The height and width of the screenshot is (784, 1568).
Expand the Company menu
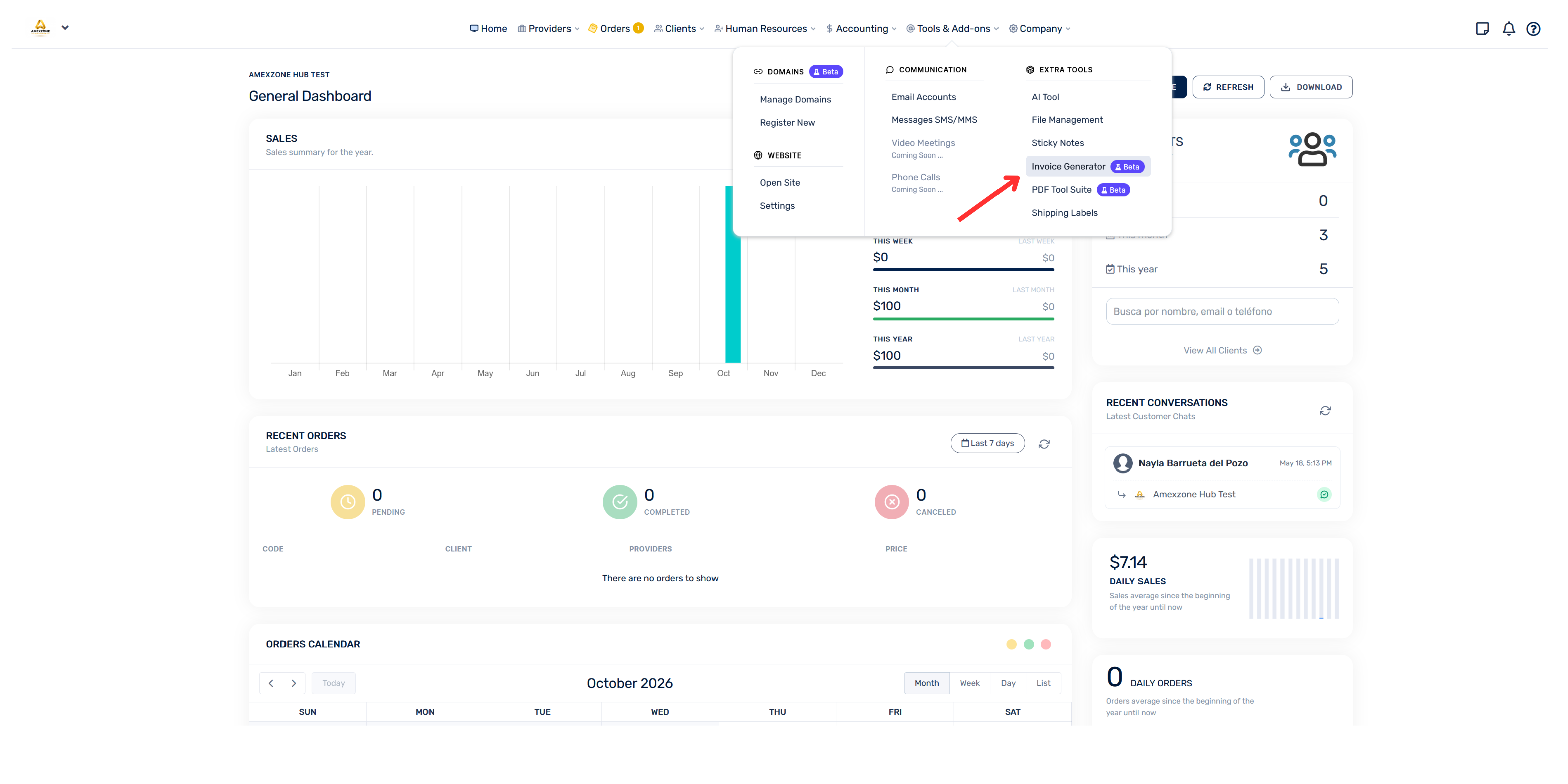(x=1040, y=28)
